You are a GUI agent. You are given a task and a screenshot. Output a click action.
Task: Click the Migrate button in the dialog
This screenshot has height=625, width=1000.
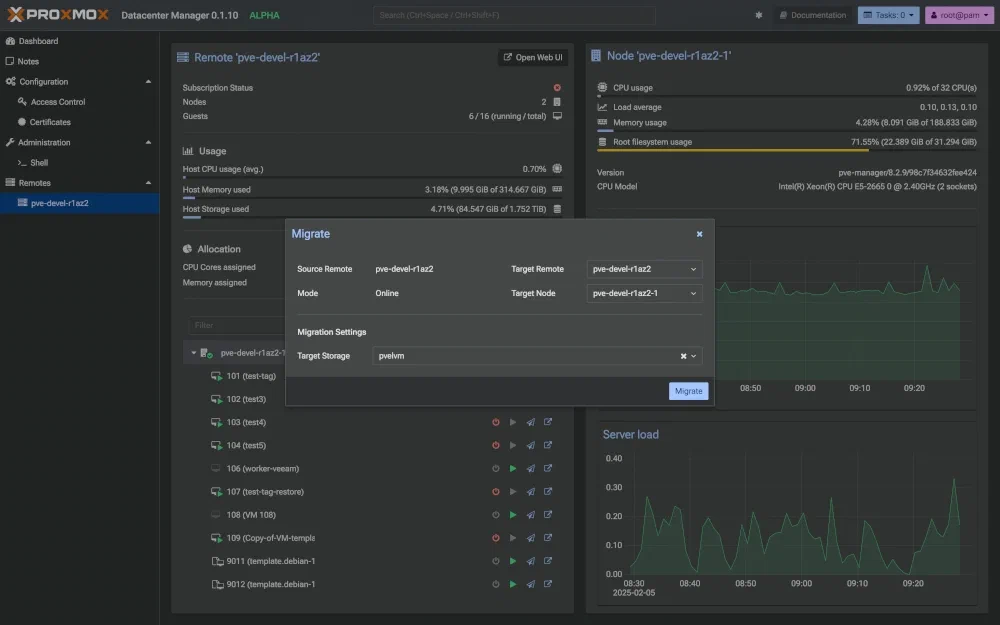pyautogui.click(x=688, y=391)
